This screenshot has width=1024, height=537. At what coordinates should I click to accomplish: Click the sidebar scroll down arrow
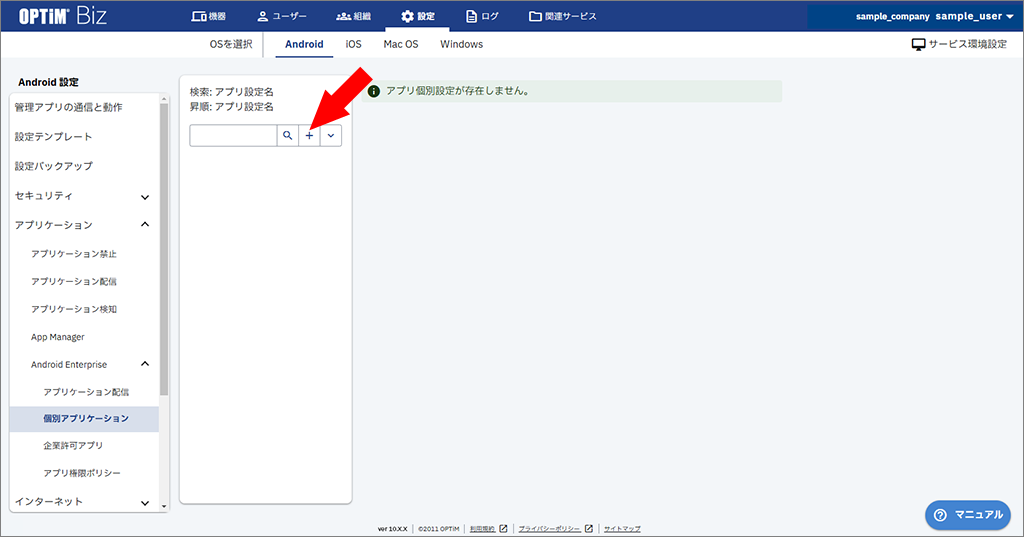(164, 506)
